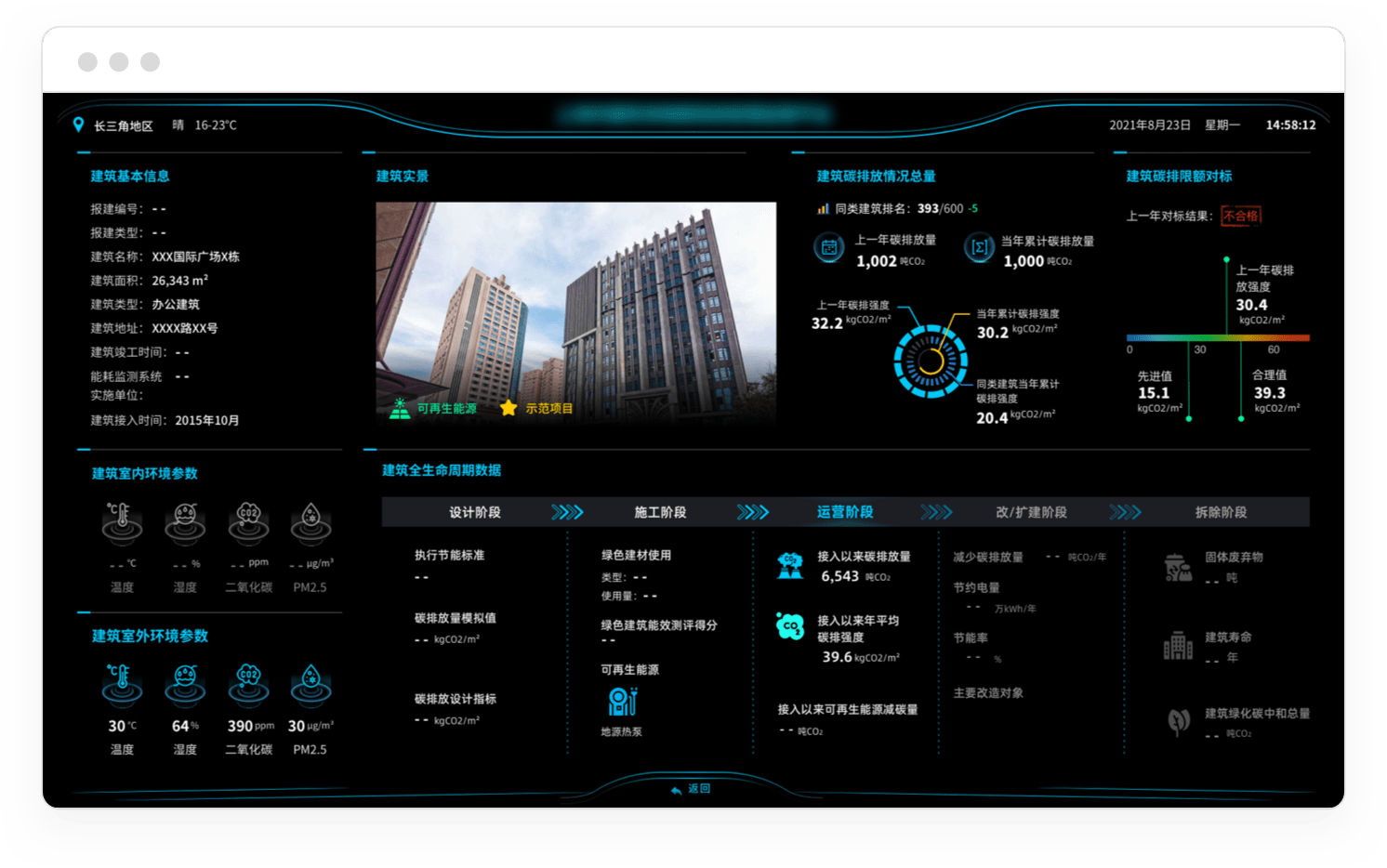Click the green 可再生能源 badge on photo
Image resolution: width=1387 pixels, height=868 pixels.
(x=433, y=408)
